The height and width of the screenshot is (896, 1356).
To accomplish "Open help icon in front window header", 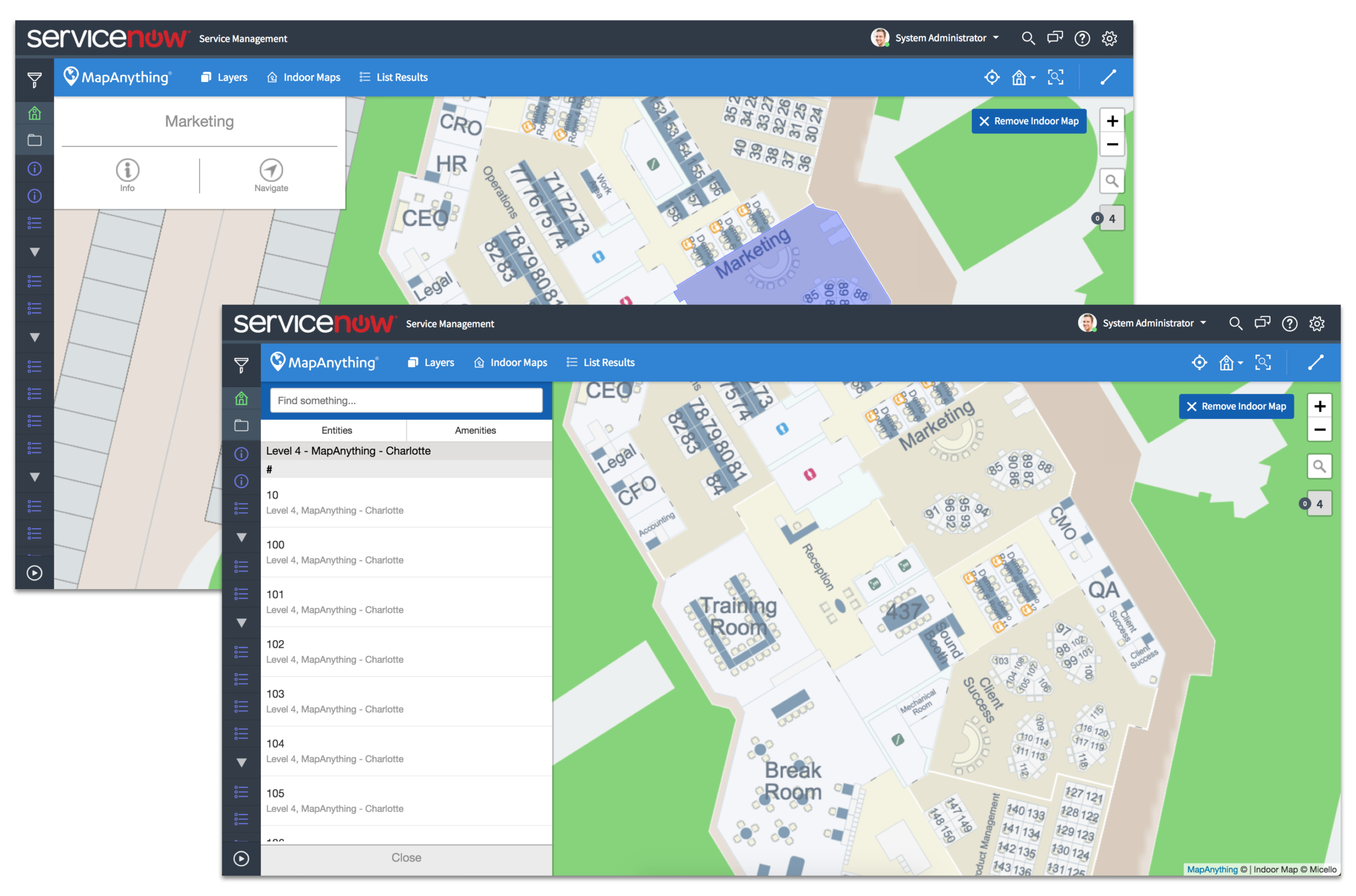I will (x=1290, y=323).
